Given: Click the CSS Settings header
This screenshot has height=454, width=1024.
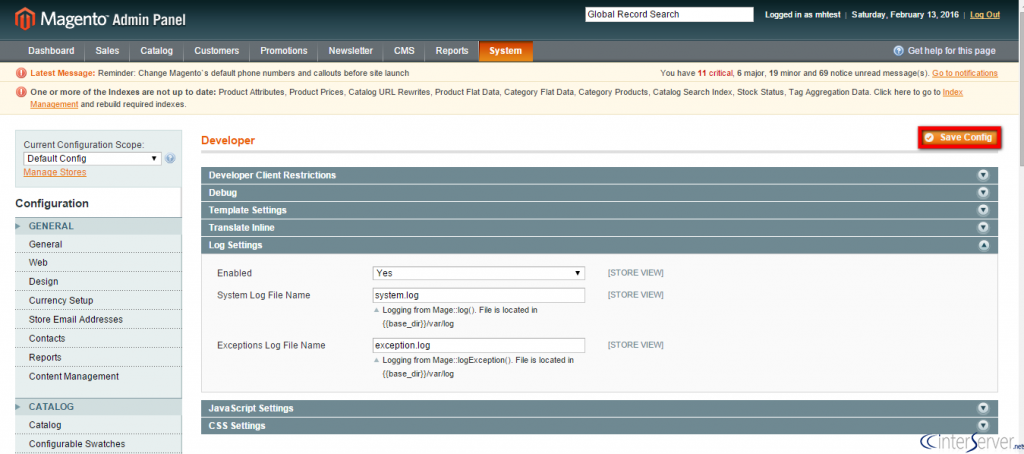Looking at the screenshot, I should 600,426.
